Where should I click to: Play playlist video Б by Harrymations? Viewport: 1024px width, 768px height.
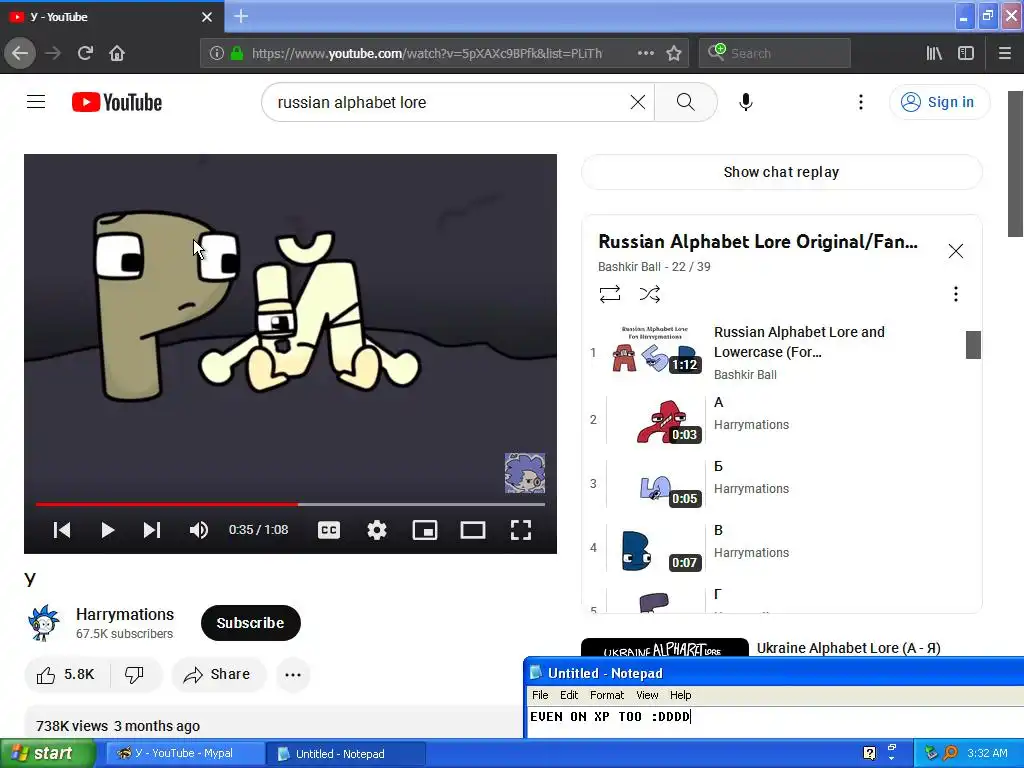[x=774, y=483]
